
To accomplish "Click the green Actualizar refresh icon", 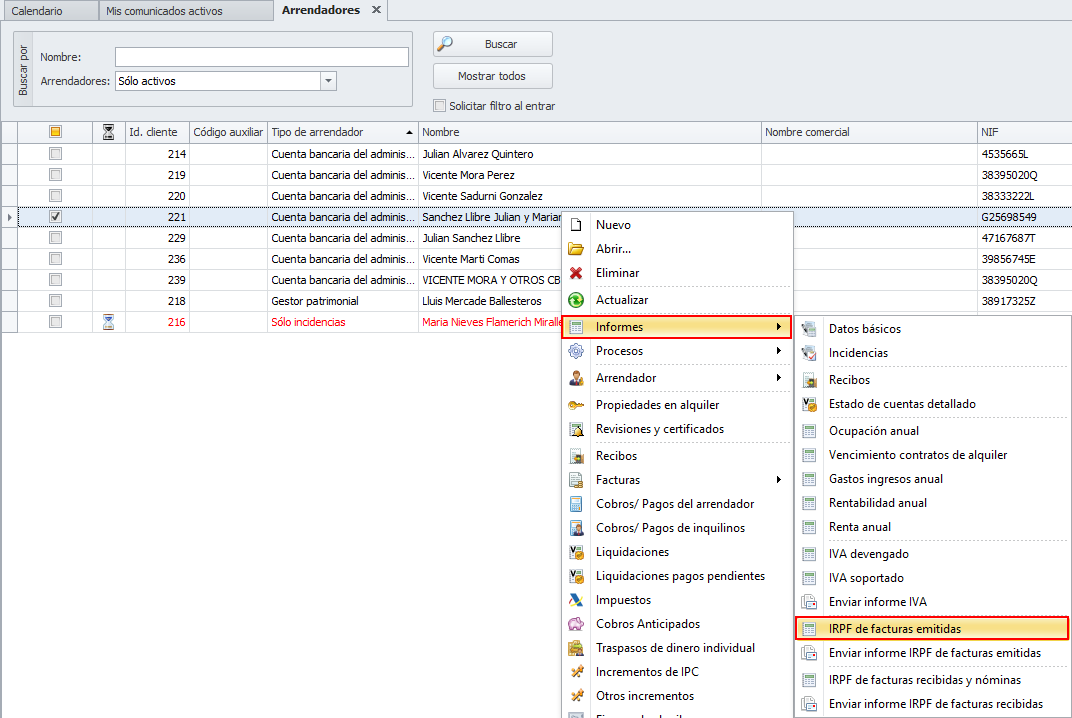I will point(576,300).
